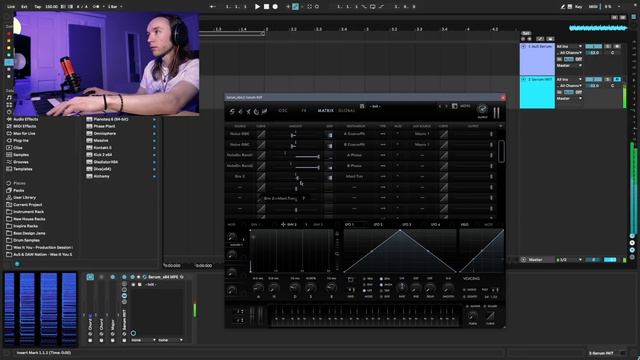Enable the MONO voicing checkbox
Image resolution: width=640 pixels, height=360 pixels.
pyautogui.click(x=464, y=290)
